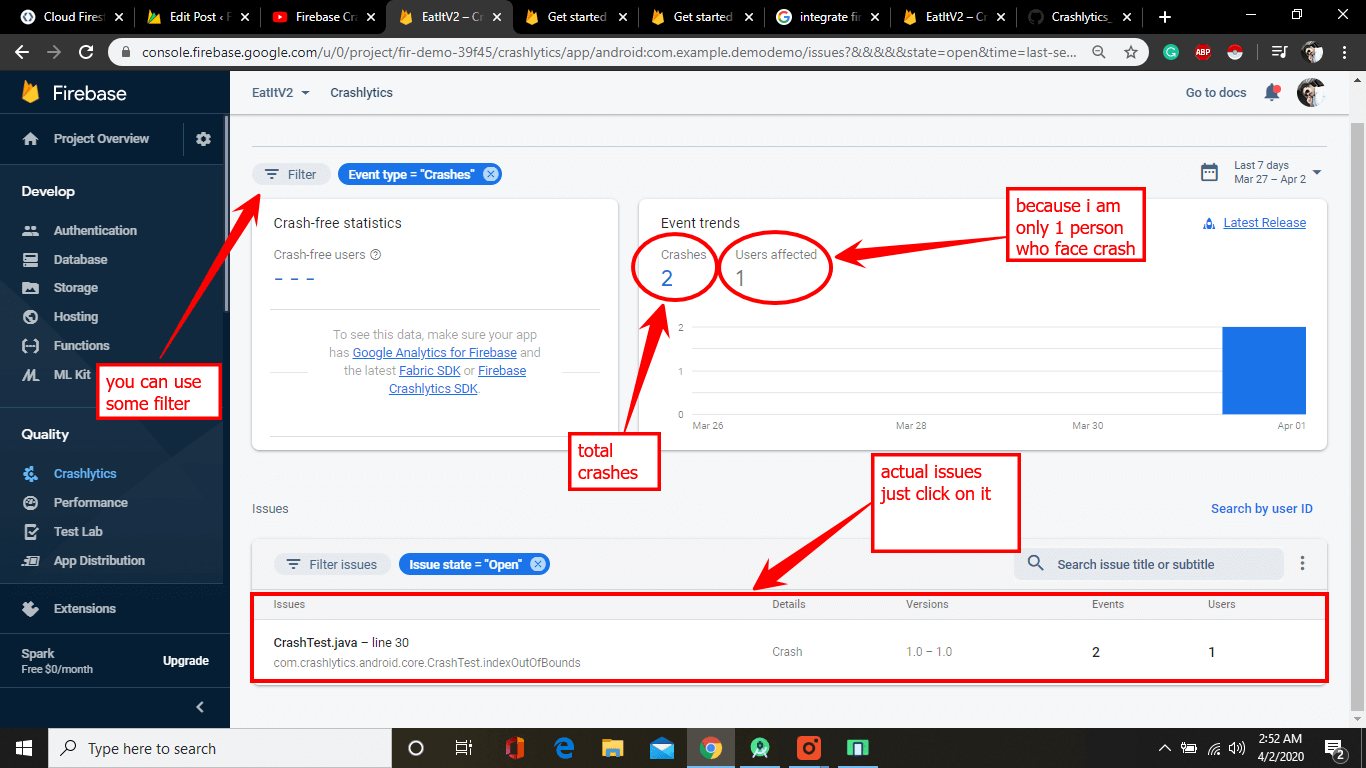Open Last 7 days date range dropdown
Image resolution: width=1366 pixels, height=768 pixels.
click(1278, 172)
